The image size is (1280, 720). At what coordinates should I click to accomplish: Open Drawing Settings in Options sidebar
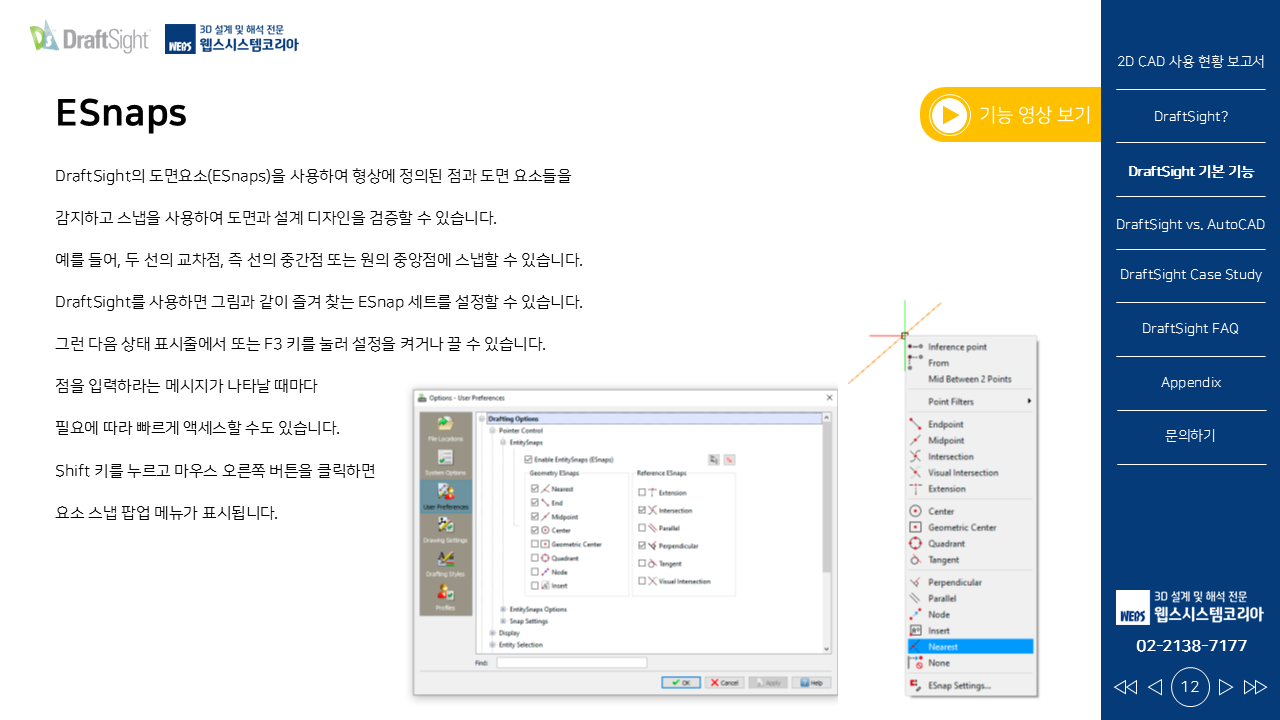(445, 530)
